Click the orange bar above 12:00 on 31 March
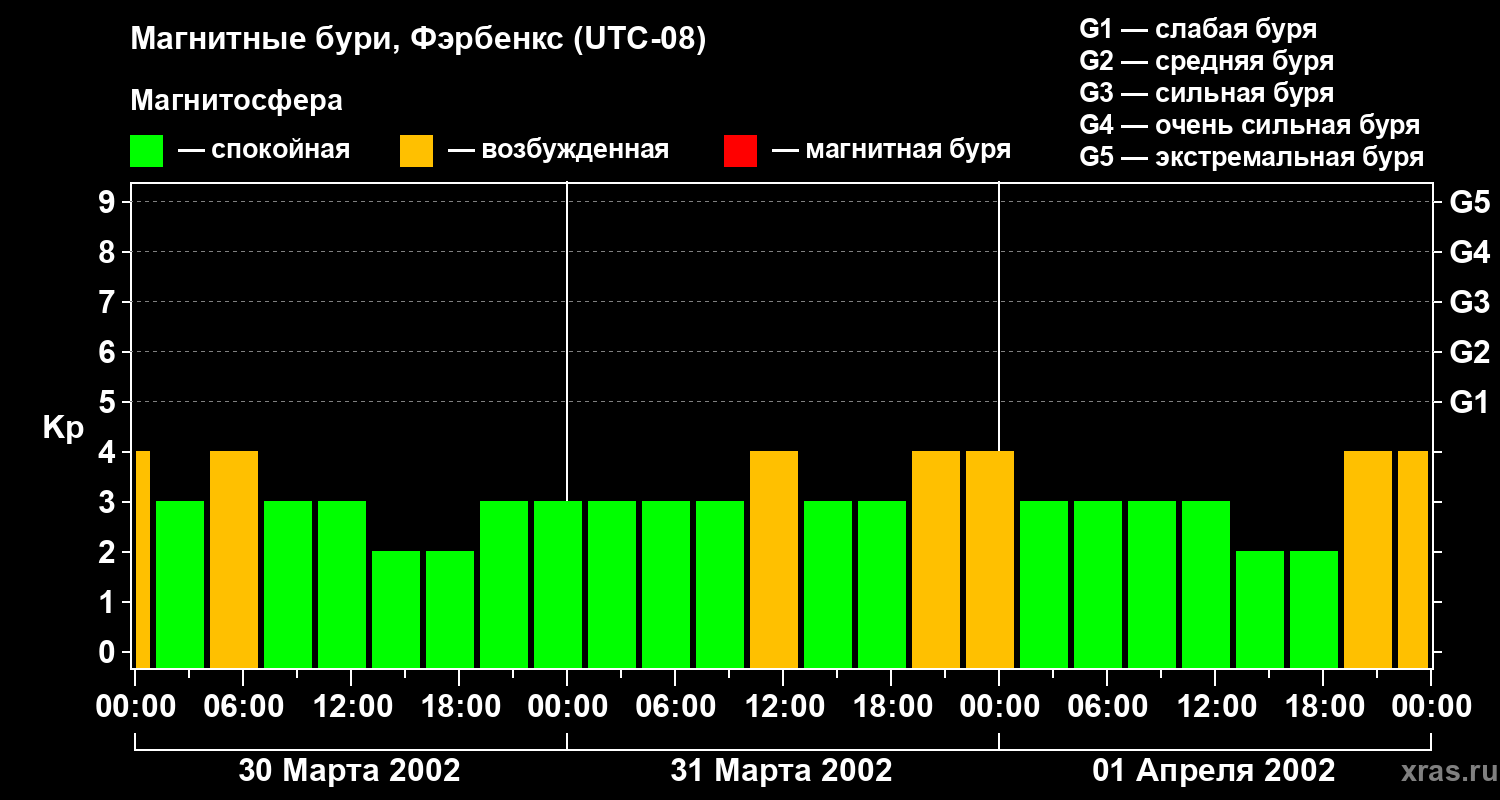Viewport: 1500px width, 800px height. 774,559
